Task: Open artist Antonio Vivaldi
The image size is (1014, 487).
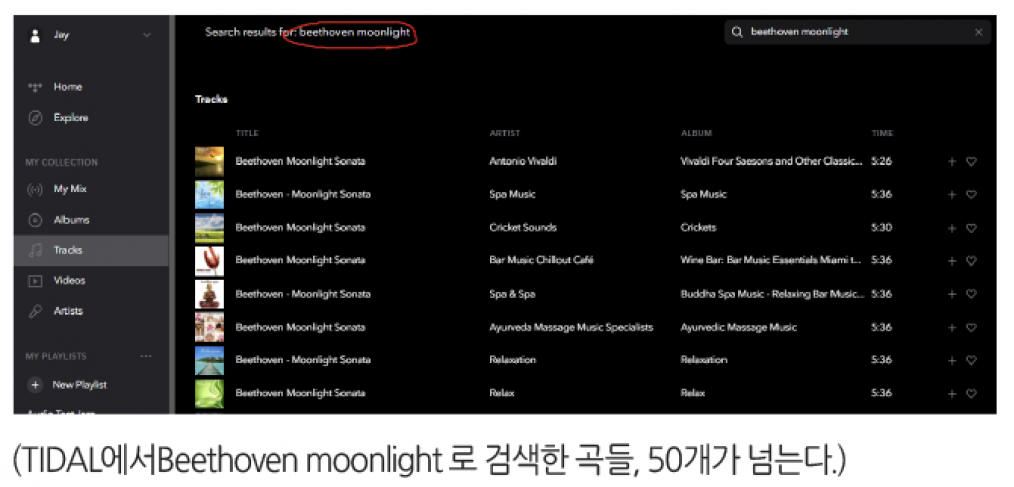Action: (x=523, y=162)
